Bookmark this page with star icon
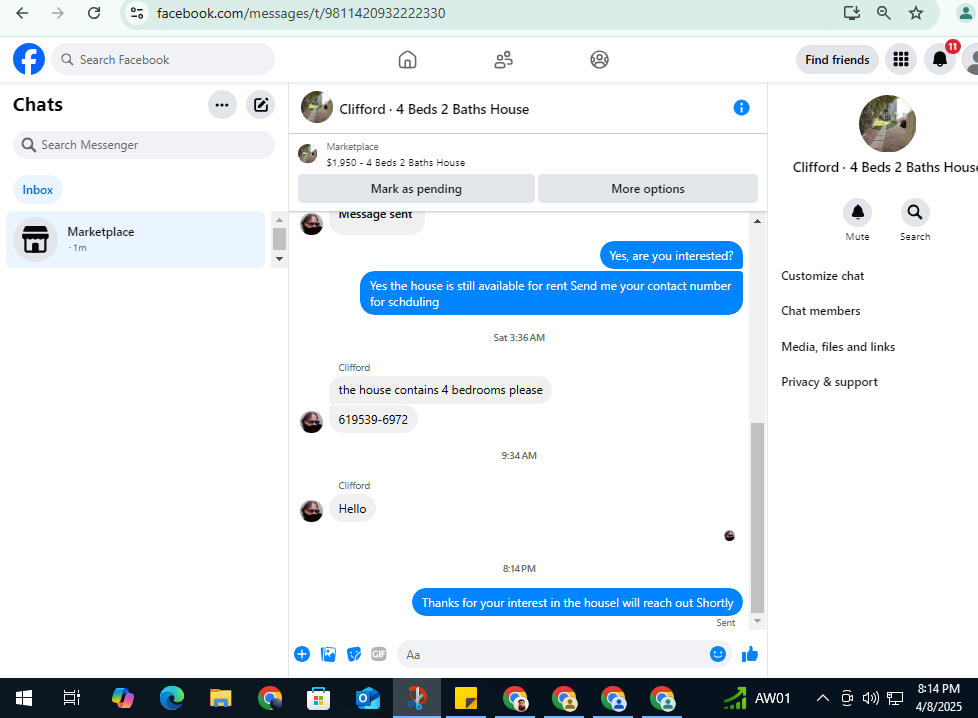978x718 pixels. point(916,13)
